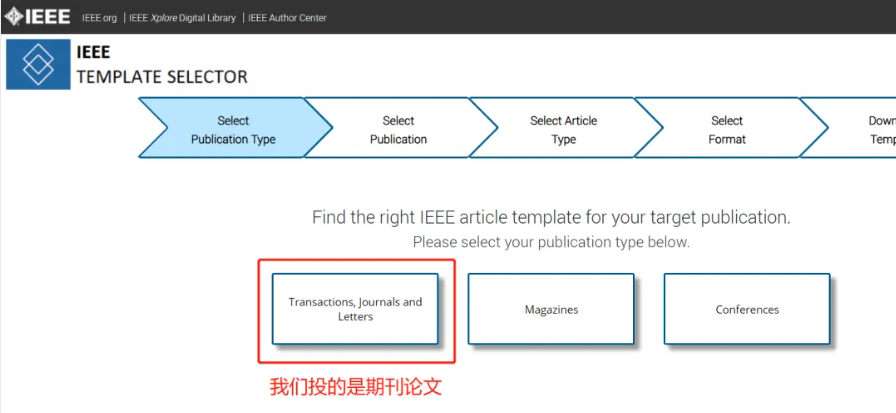Screen dimensions: 896x413
Task: Click the blue Template Selector diamond logo
Action: coord(38,65)
